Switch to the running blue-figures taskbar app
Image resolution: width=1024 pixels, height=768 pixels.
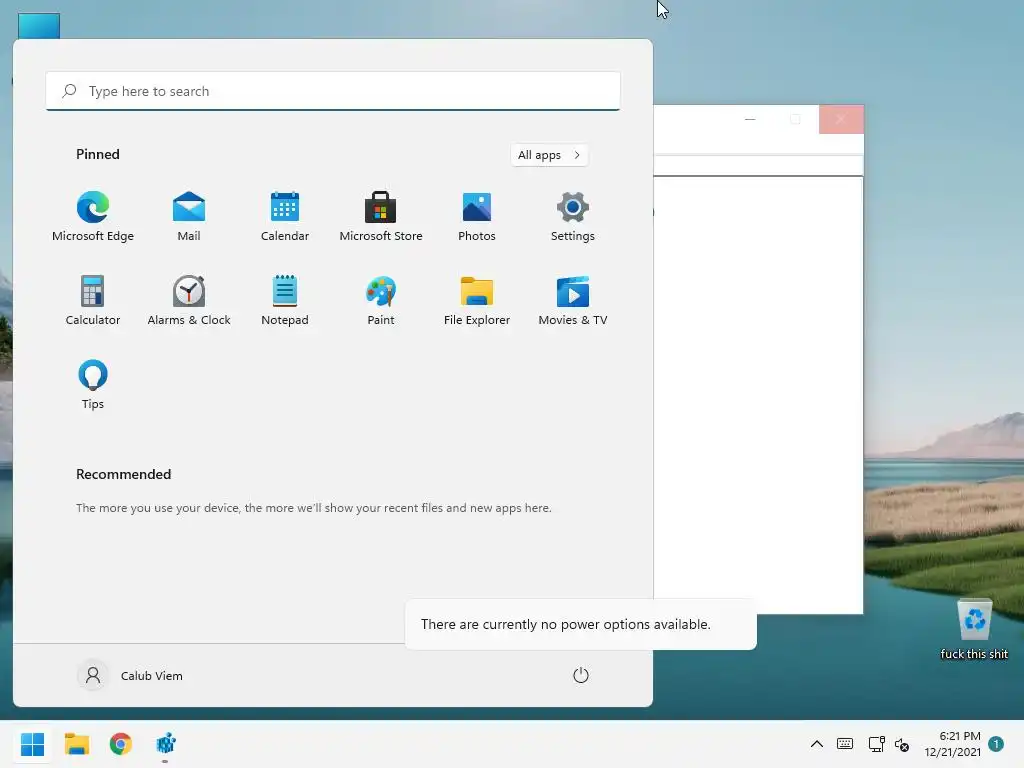tap(166, 744)
